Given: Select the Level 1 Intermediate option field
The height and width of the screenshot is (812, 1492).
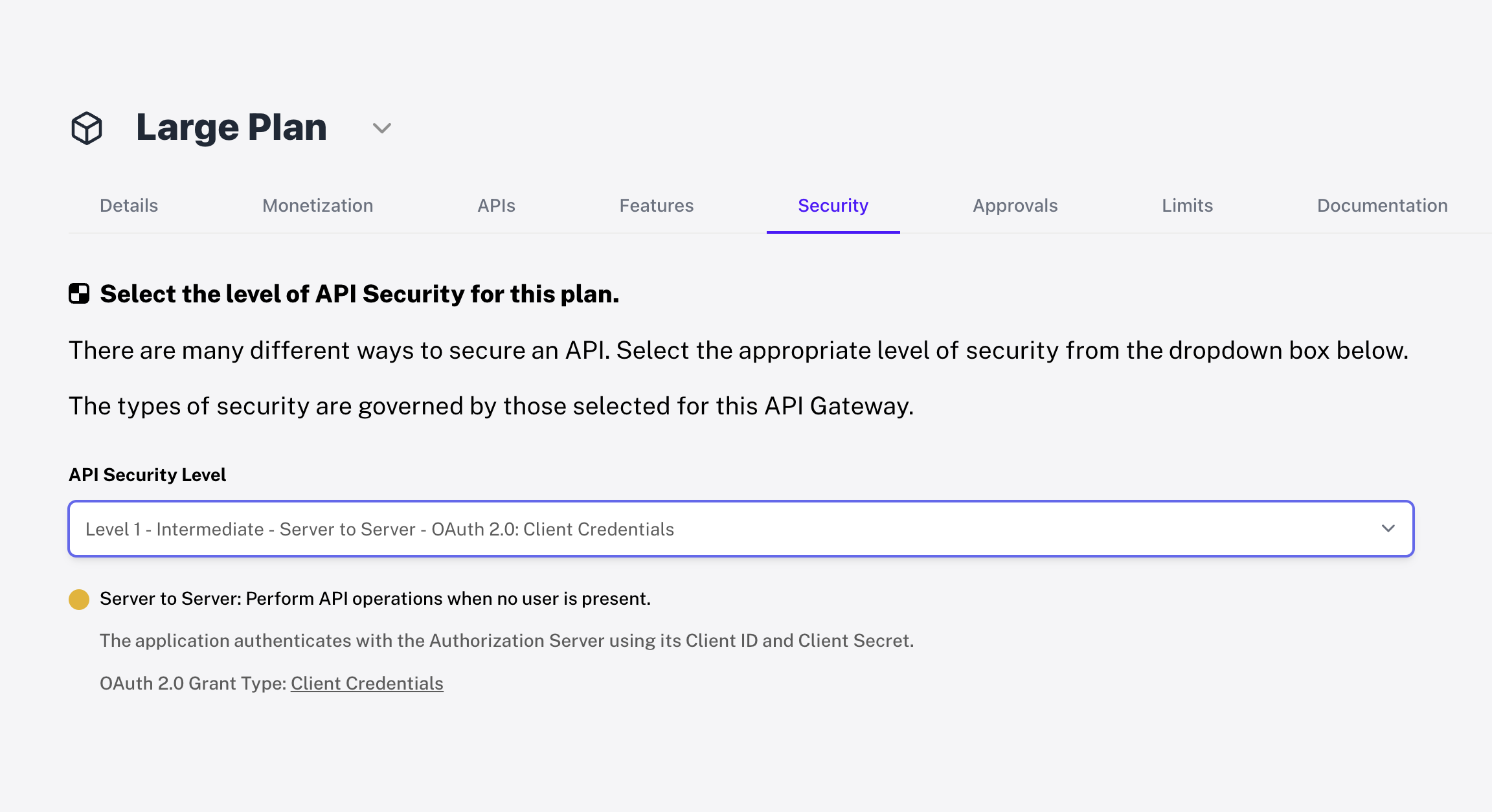Looking at the screenshot, I should (x=379, y=529).
